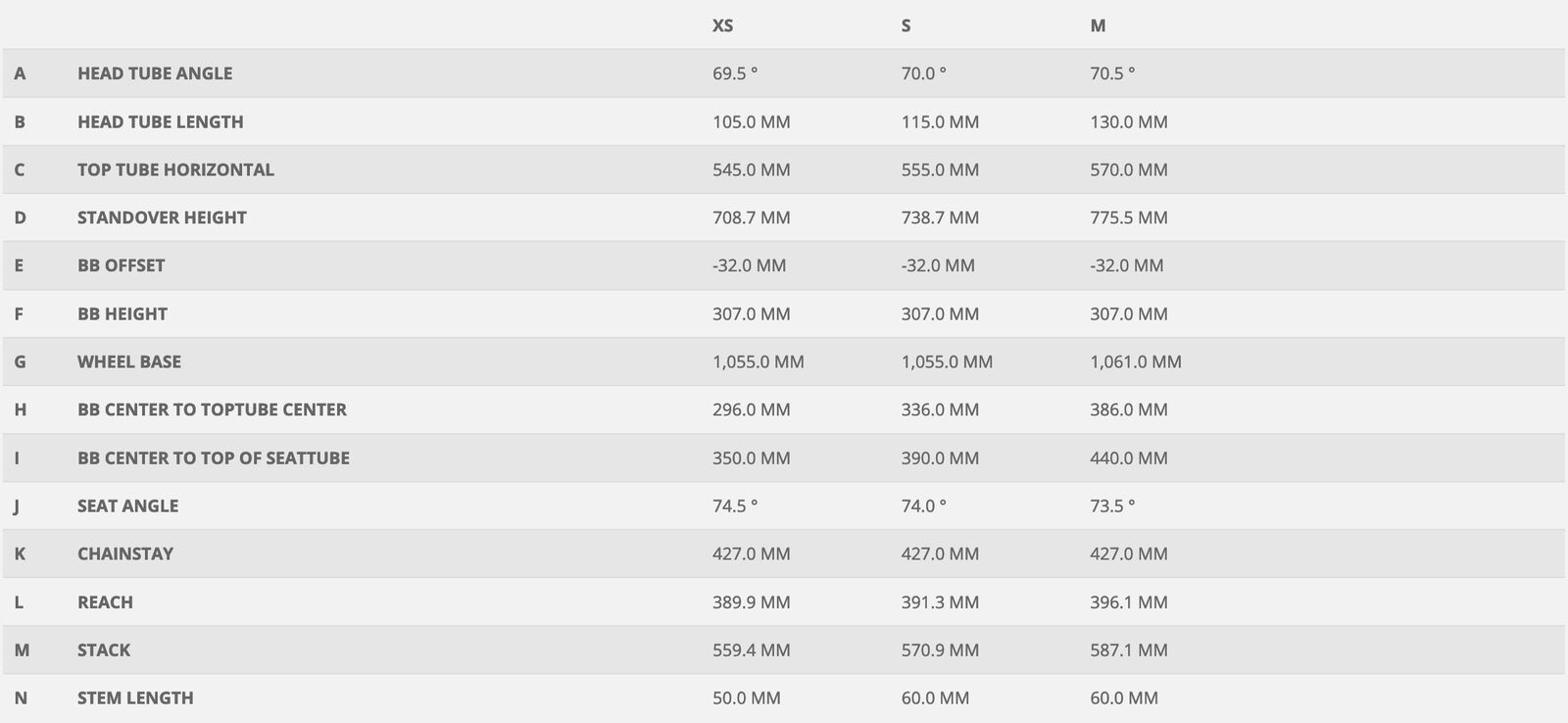Viewport: 1568px width, 723px height.
Task: Click the BB HEIGHT row label
Action: tap(122, 313)
